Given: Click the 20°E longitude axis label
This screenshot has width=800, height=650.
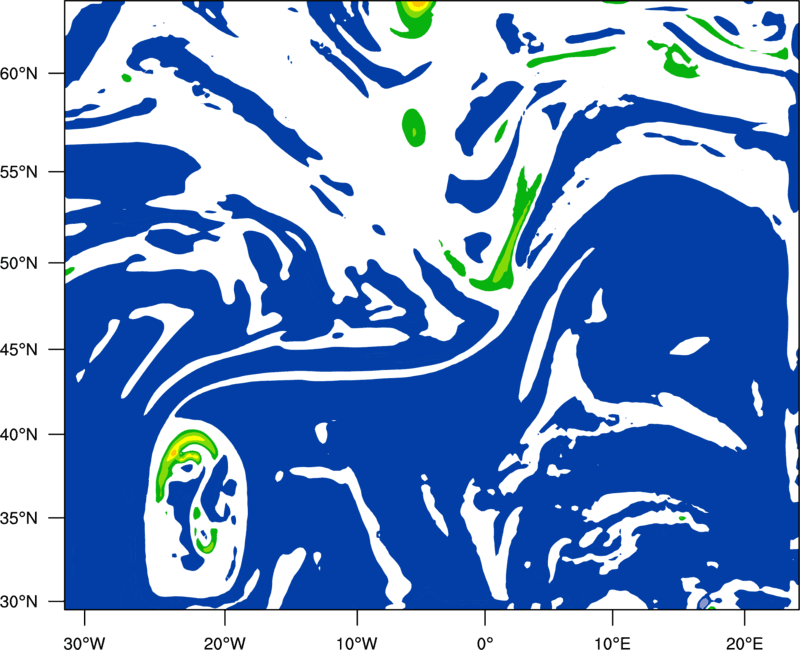Looking at the screenshot, I should pos(744,643).
